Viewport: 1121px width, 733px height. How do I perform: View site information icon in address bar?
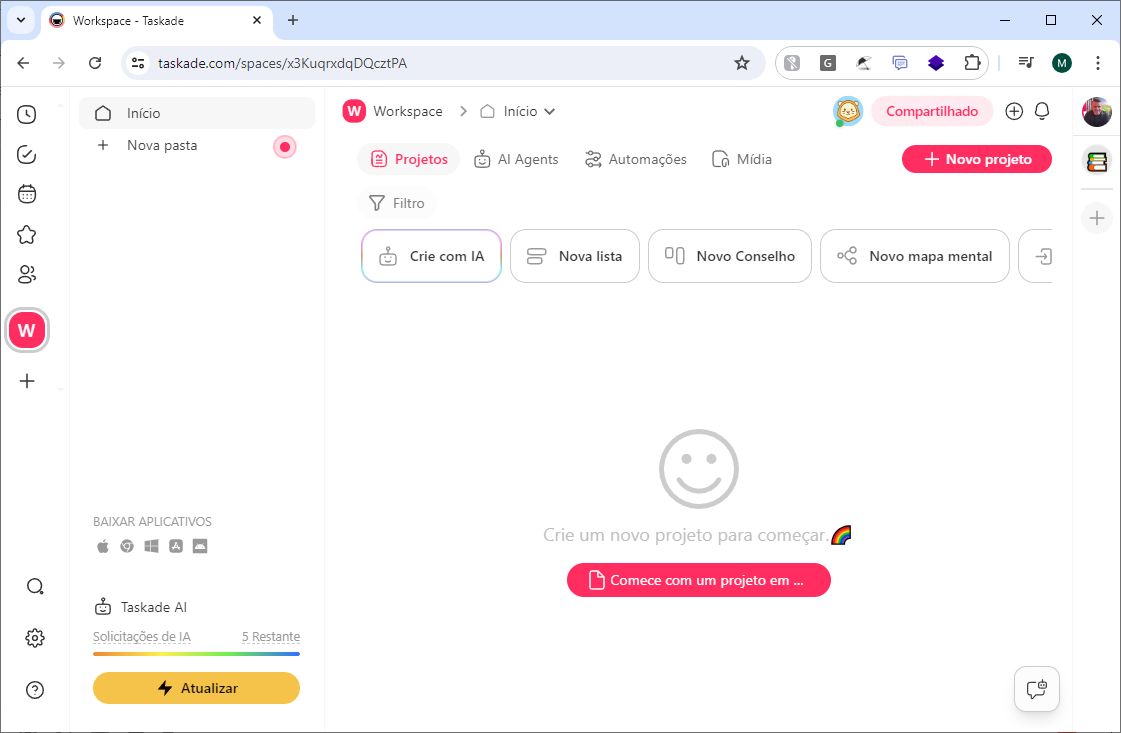[138, 63]
